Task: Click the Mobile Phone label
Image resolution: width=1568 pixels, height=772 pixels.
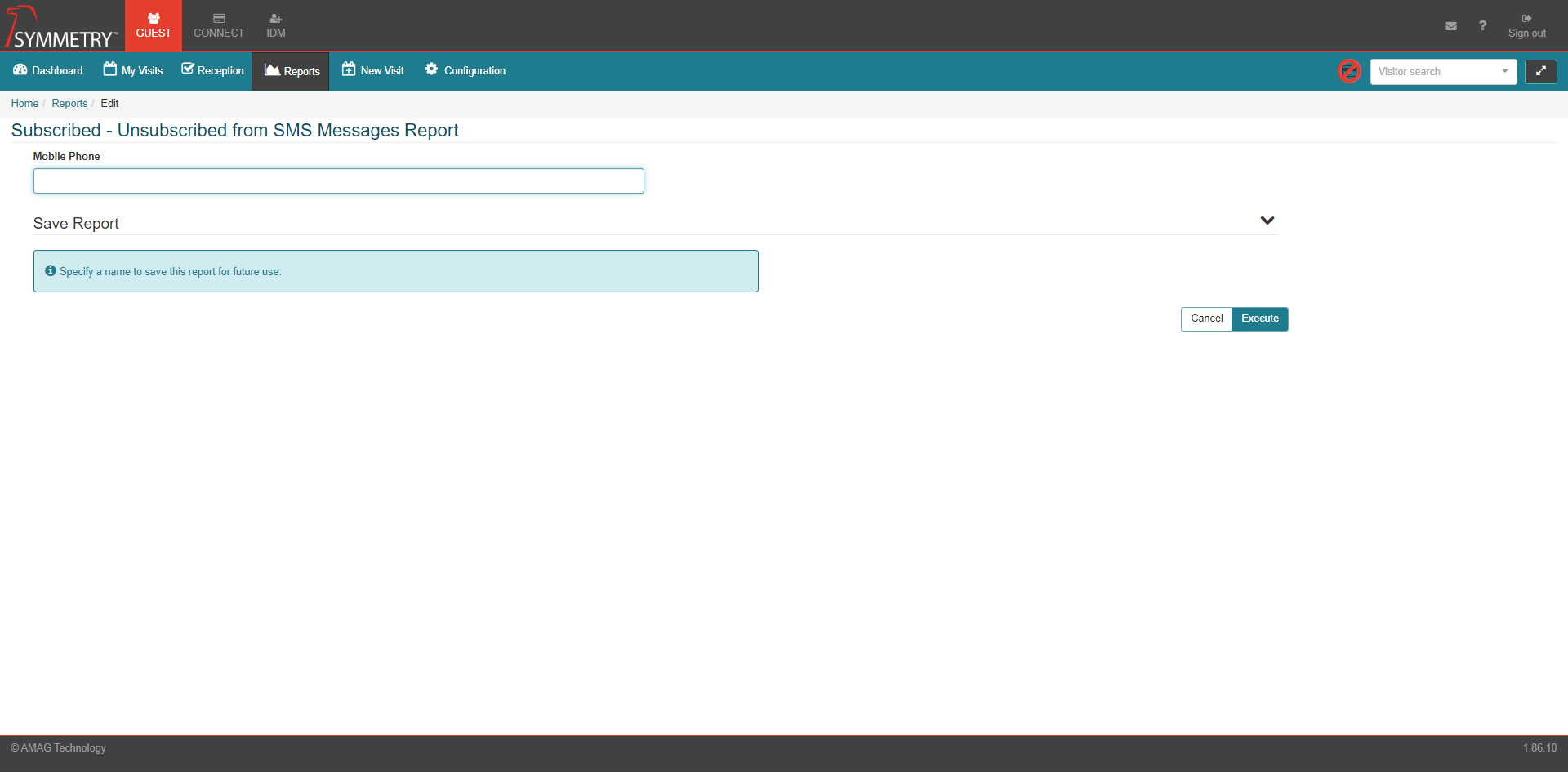Action: [x=66, y=157]
